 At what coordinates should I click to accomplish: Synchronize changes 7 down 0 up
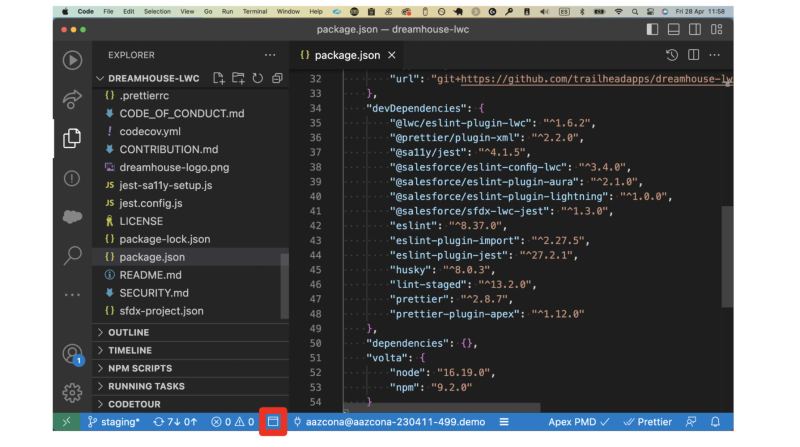tap(175, 422)
